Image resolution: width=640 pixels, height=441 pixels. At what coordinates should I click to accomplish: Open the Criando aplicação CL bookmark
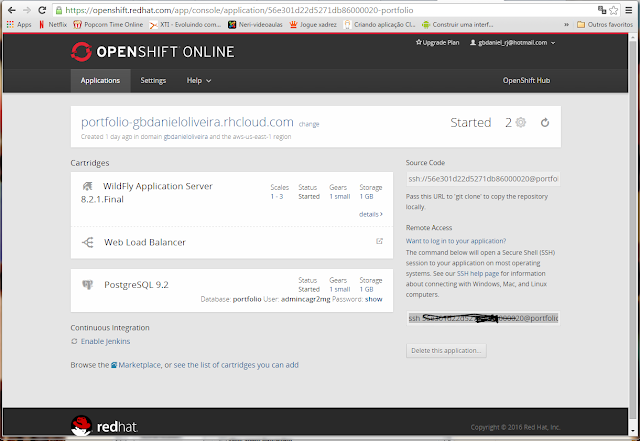[x=380, y=24]
